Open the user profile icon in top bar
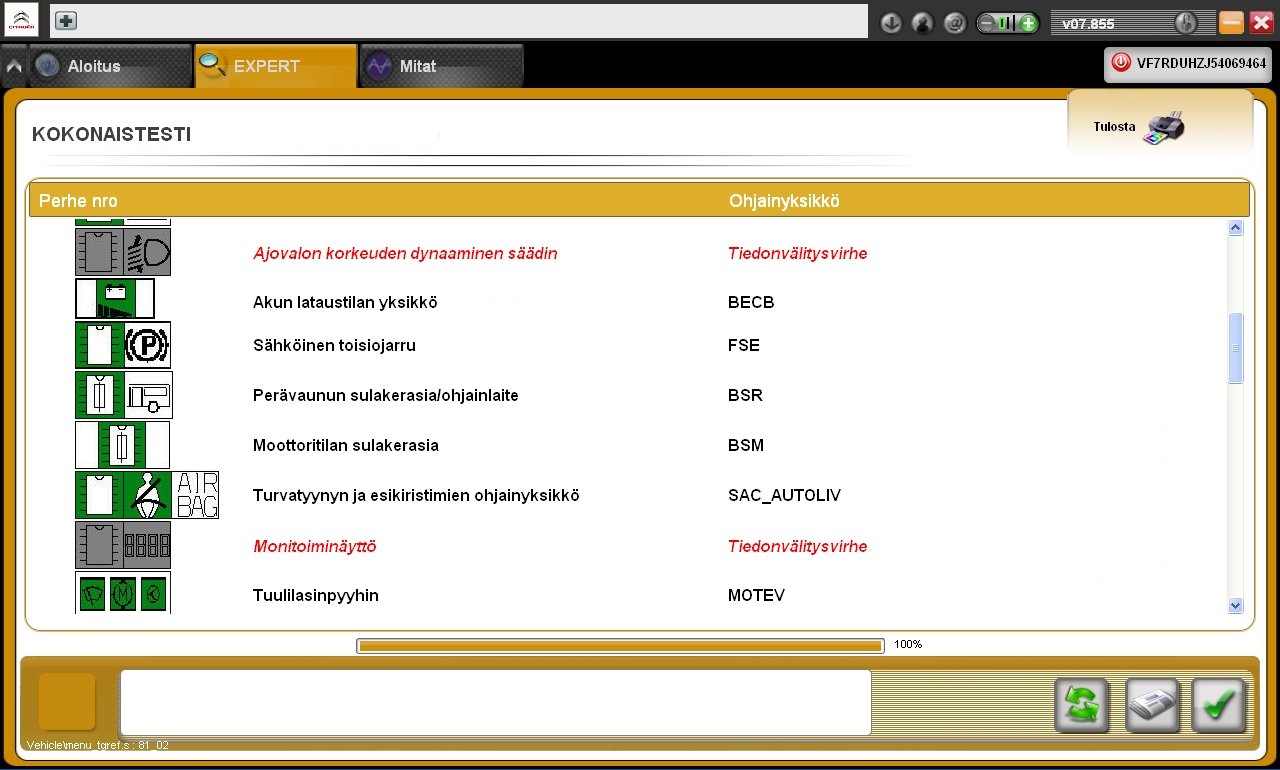 [x=923, y=23]
